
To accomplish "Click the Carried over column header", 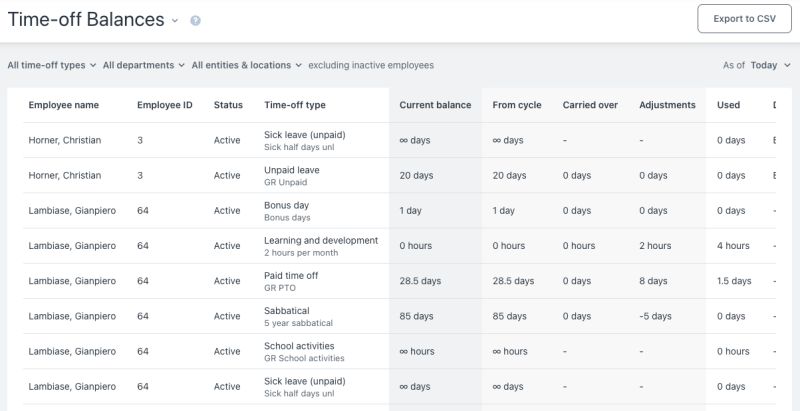I will click(590, 105).
